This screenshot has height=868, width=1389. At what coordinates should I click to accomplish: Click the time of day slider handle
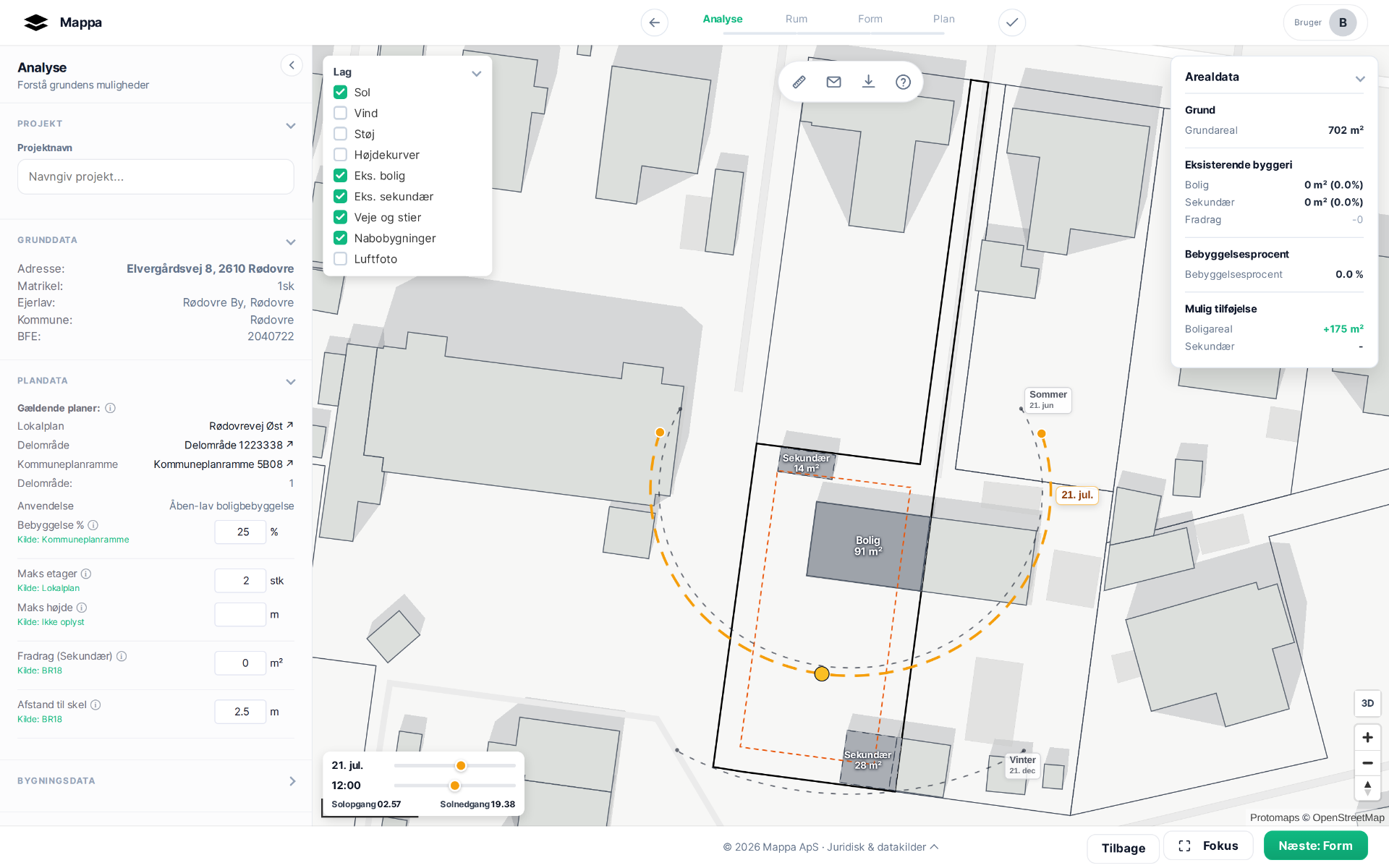tap(455, 786)
